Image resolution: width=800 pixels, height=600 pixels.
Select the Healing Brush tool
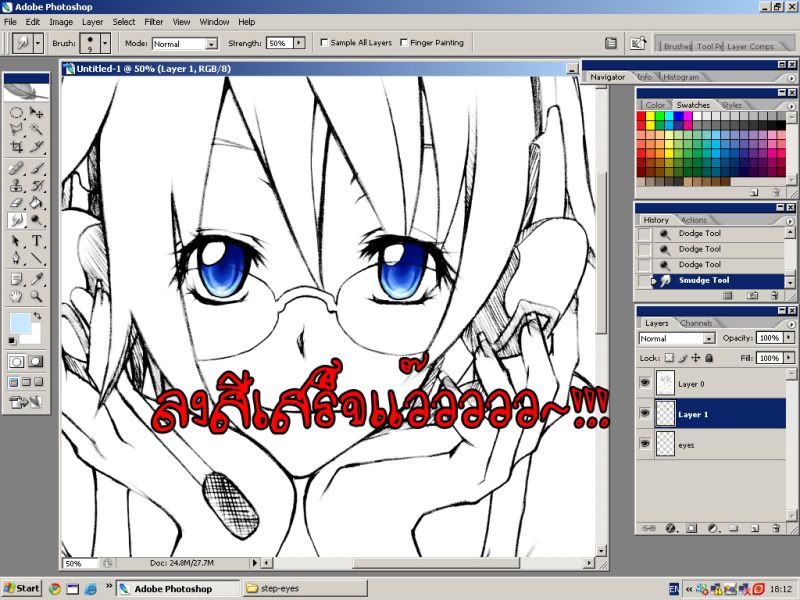pos(16,168)
